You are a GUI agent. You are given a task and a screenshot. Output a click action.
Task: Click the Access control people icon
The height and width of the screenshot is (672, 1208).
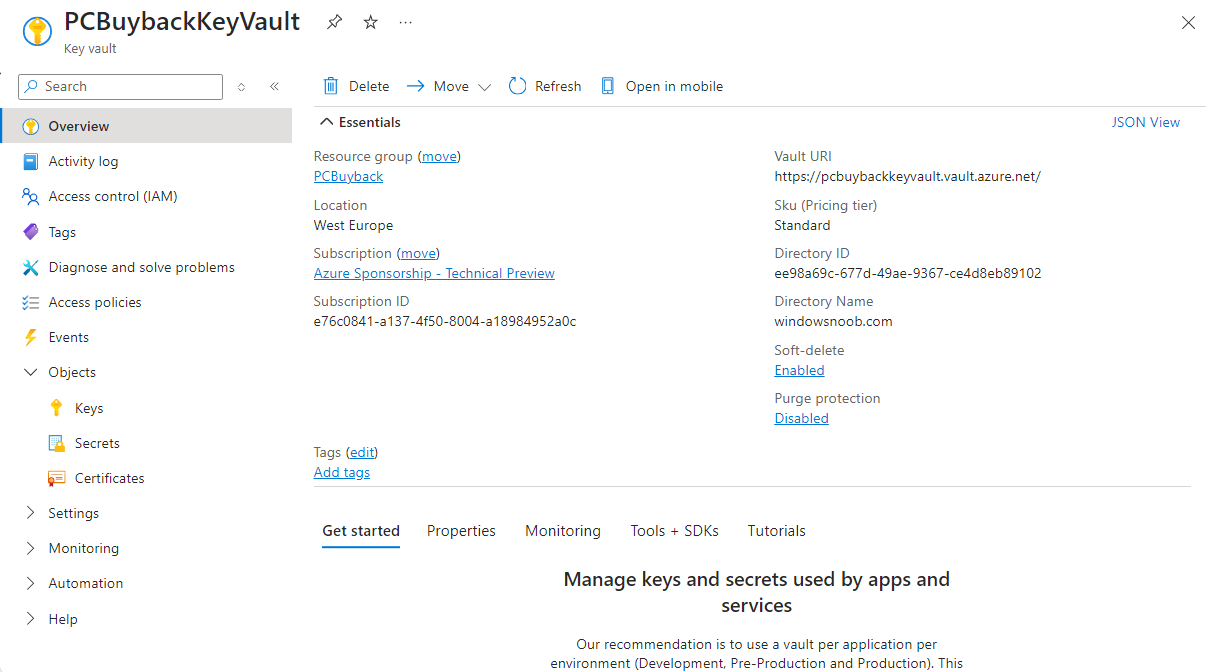pos(30,196)
